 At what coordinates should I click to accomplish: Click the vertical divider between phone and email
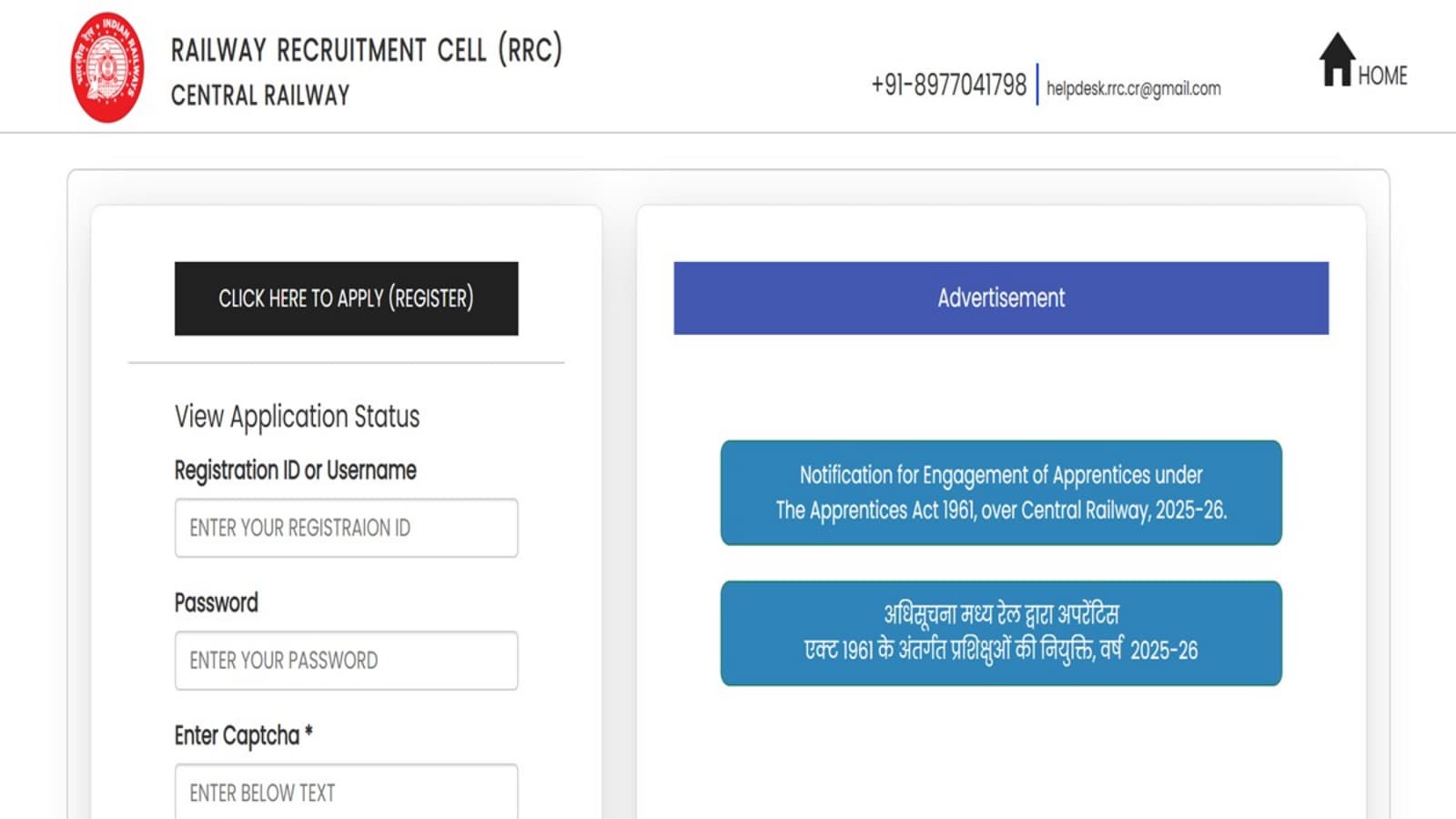click(1036, 85)
